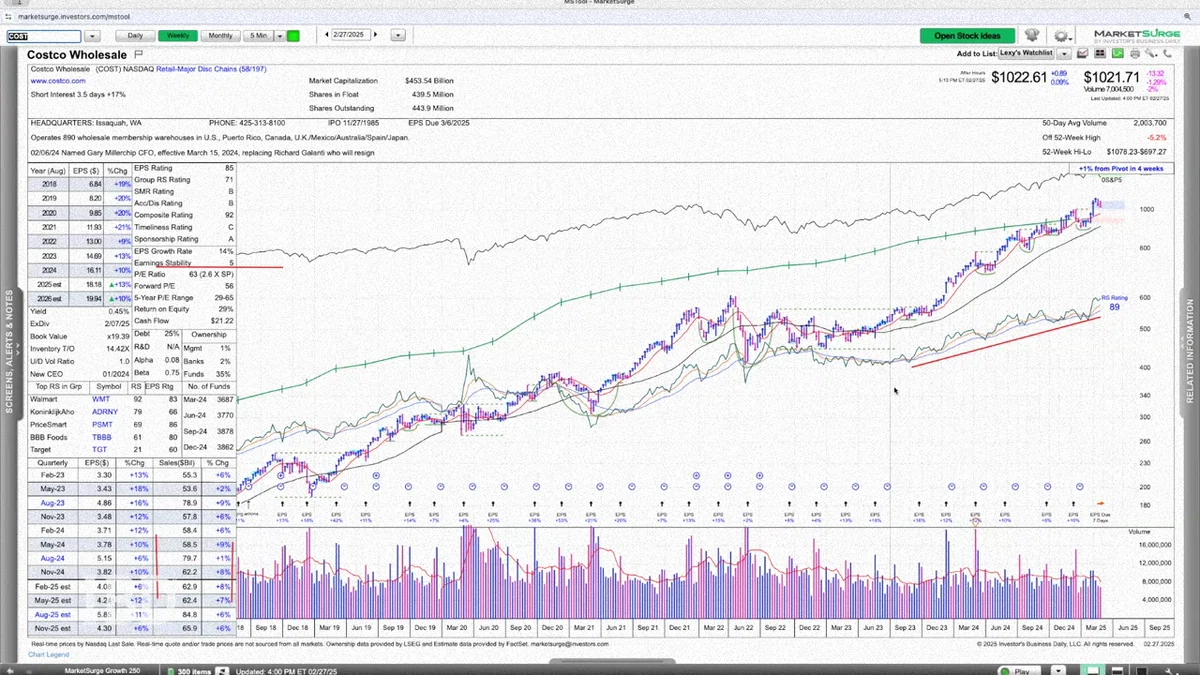Click the 2/27/2025 date field

point(351,35)
